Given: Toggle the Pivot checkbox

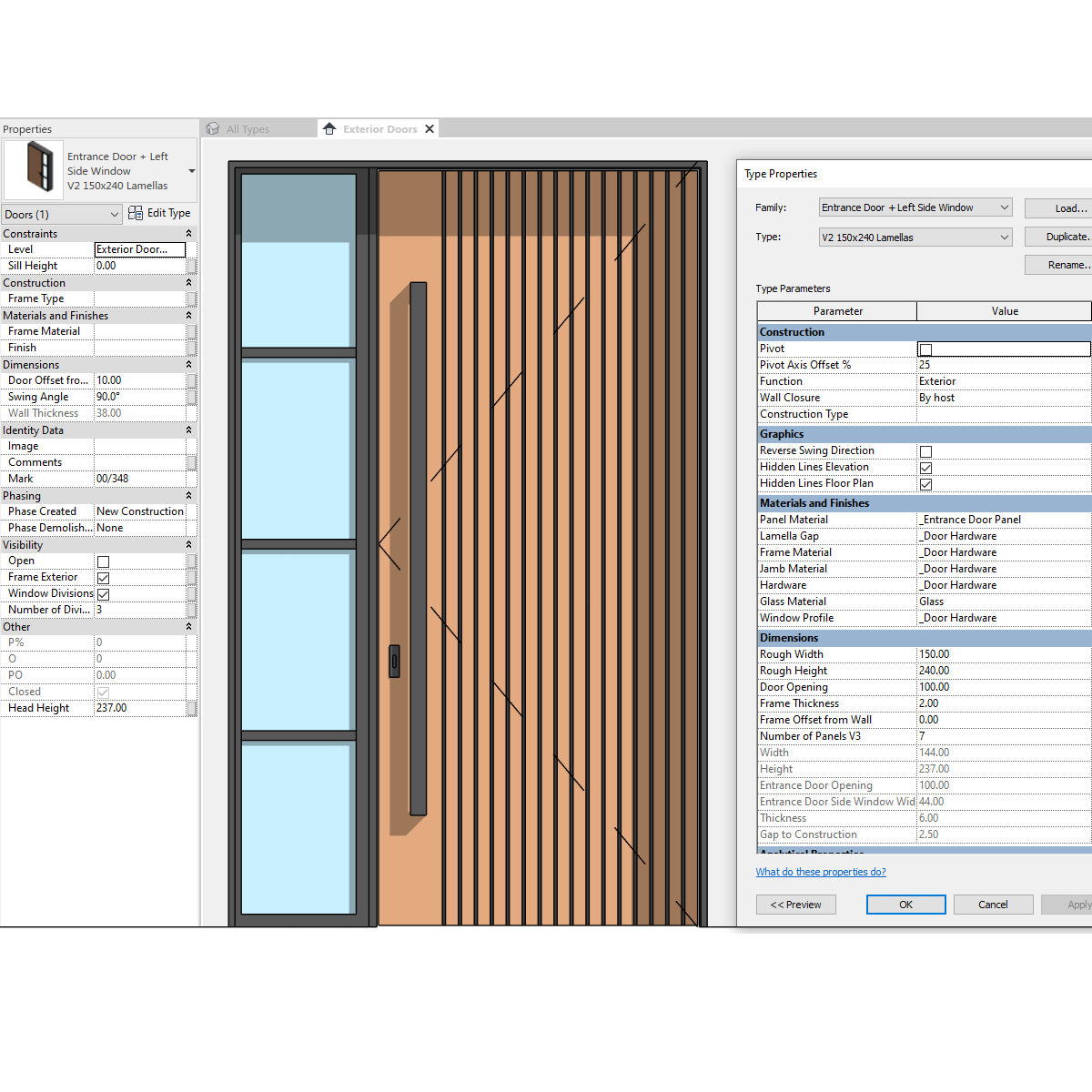Looking at the screenshot, I should click(925, 349).
